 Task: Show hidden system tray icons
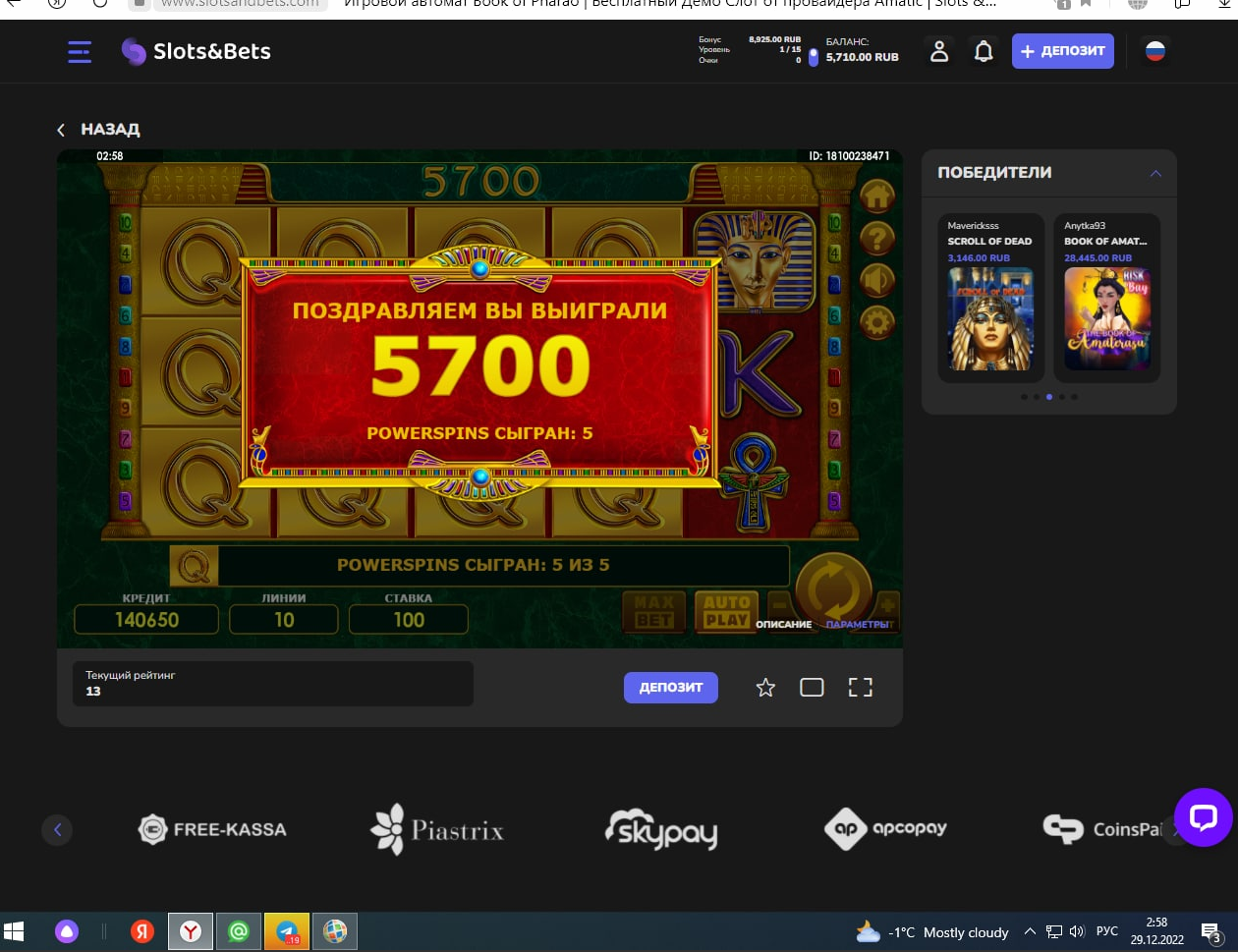point(1030,932)
